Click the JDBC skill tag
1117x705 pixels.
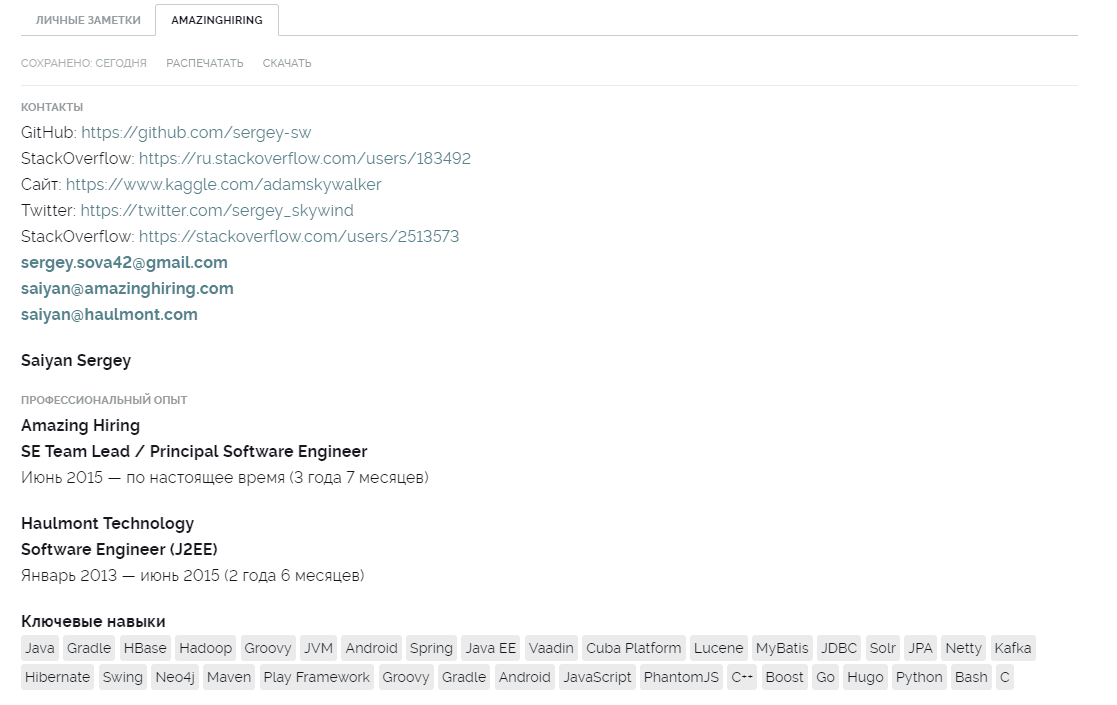click(838, 648)
